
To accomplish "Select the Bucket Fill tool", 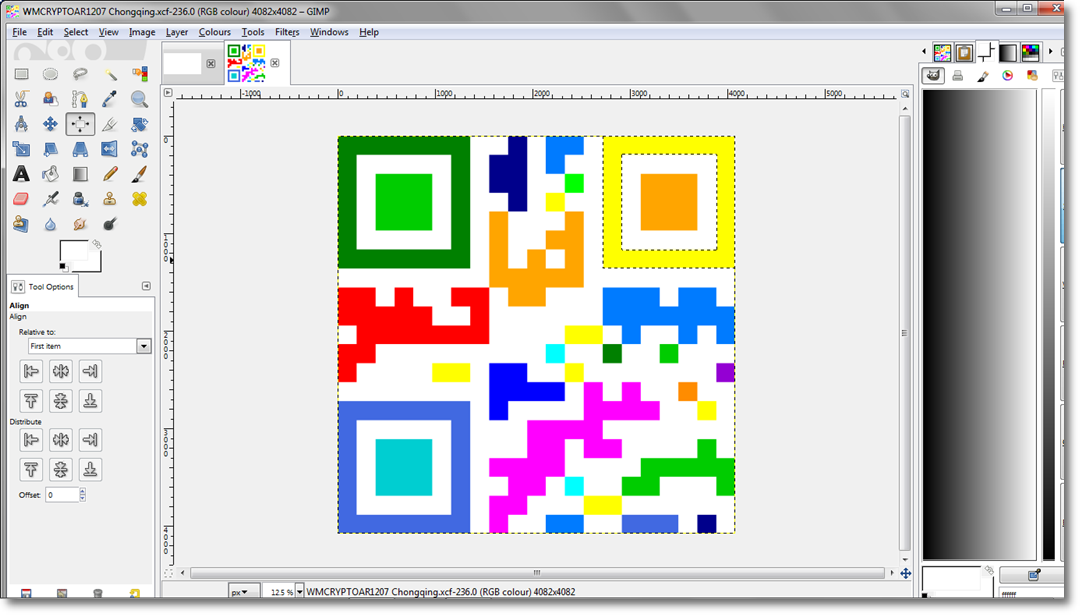I will [x=50, y=174].
